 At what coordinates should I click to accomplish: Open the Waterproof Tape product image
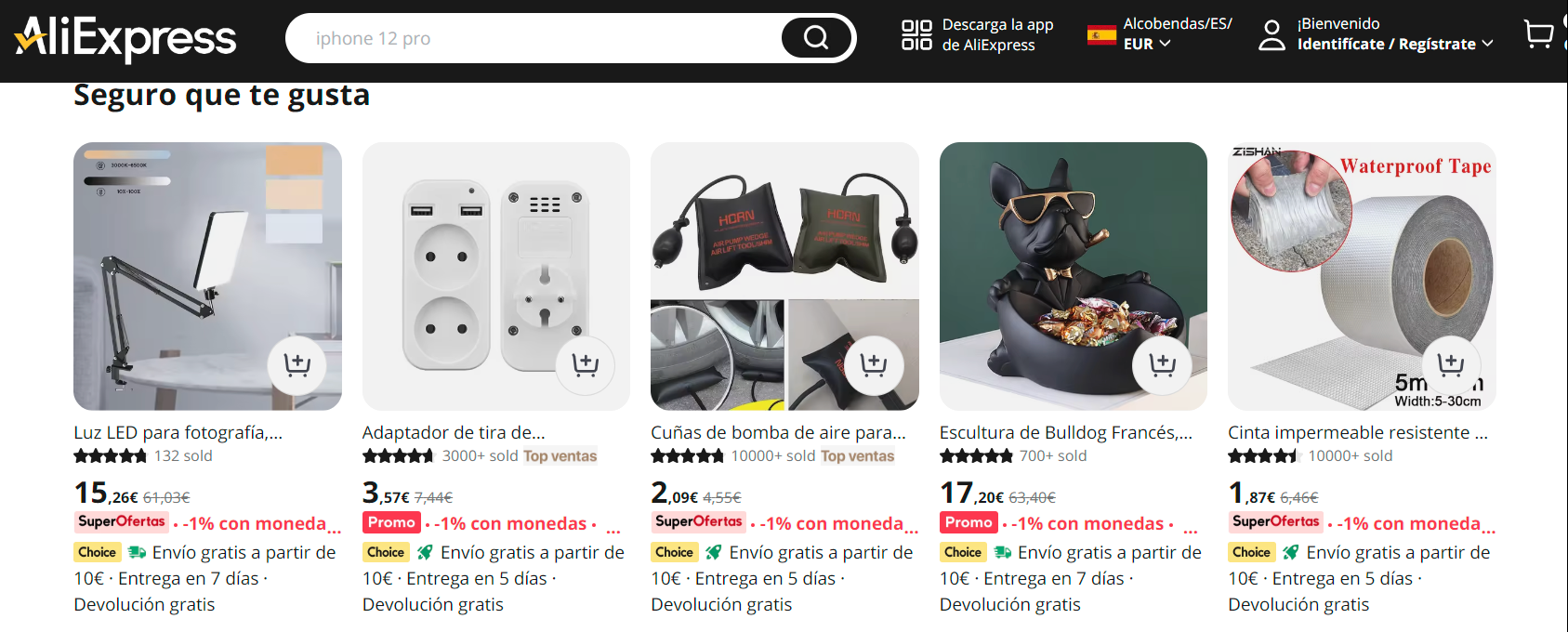[x=1362, y=276]
